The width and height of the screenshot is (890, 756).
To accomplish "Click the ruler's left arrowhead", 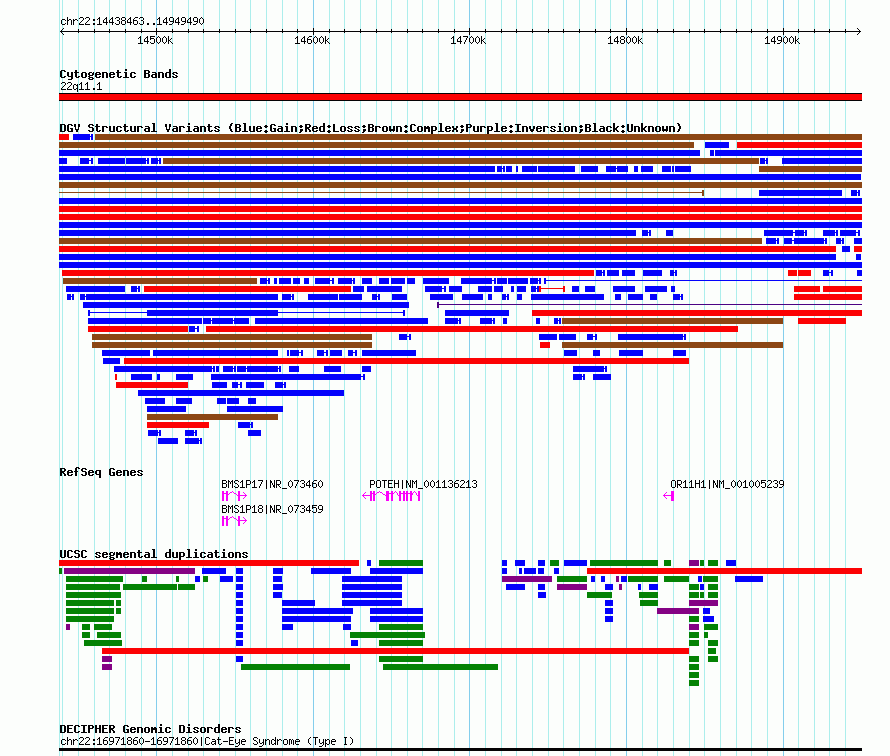I will [62, 32].
